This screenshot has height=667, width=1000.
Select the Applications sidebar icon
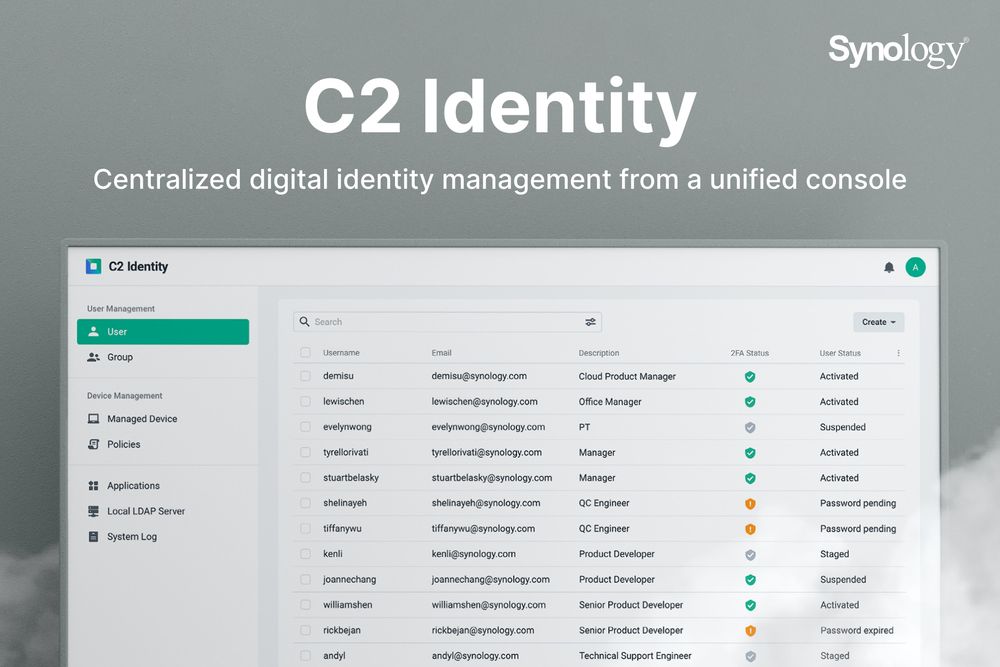coord(96,485)
